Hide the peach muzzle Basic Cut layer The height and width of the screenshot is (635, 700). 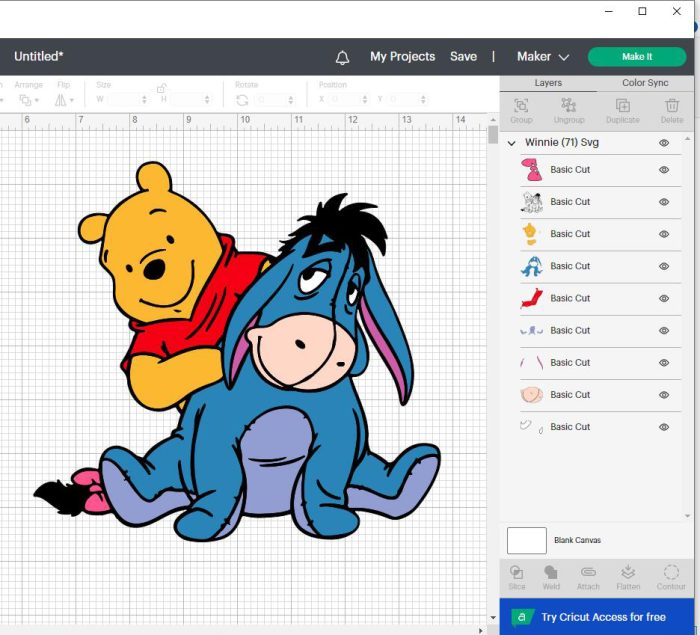pos(664,395)
